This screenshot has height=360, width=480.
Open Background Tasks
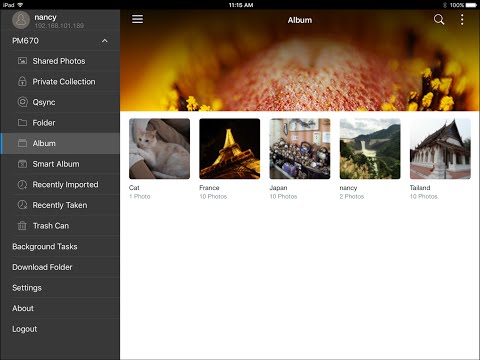pyautogui.click(x=60, y=246)
